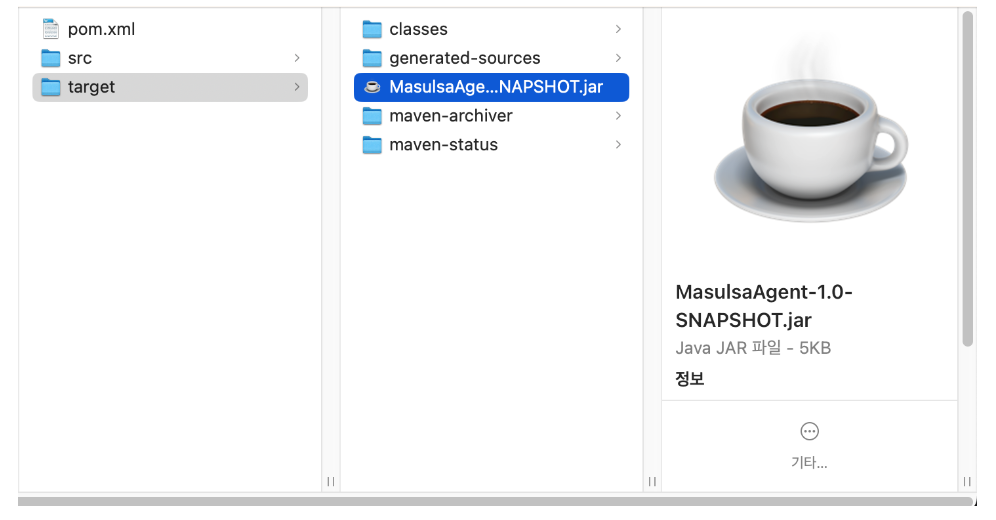The image size is (996, 520).
Task: Select the src folder name
Action: coord(80,58)
